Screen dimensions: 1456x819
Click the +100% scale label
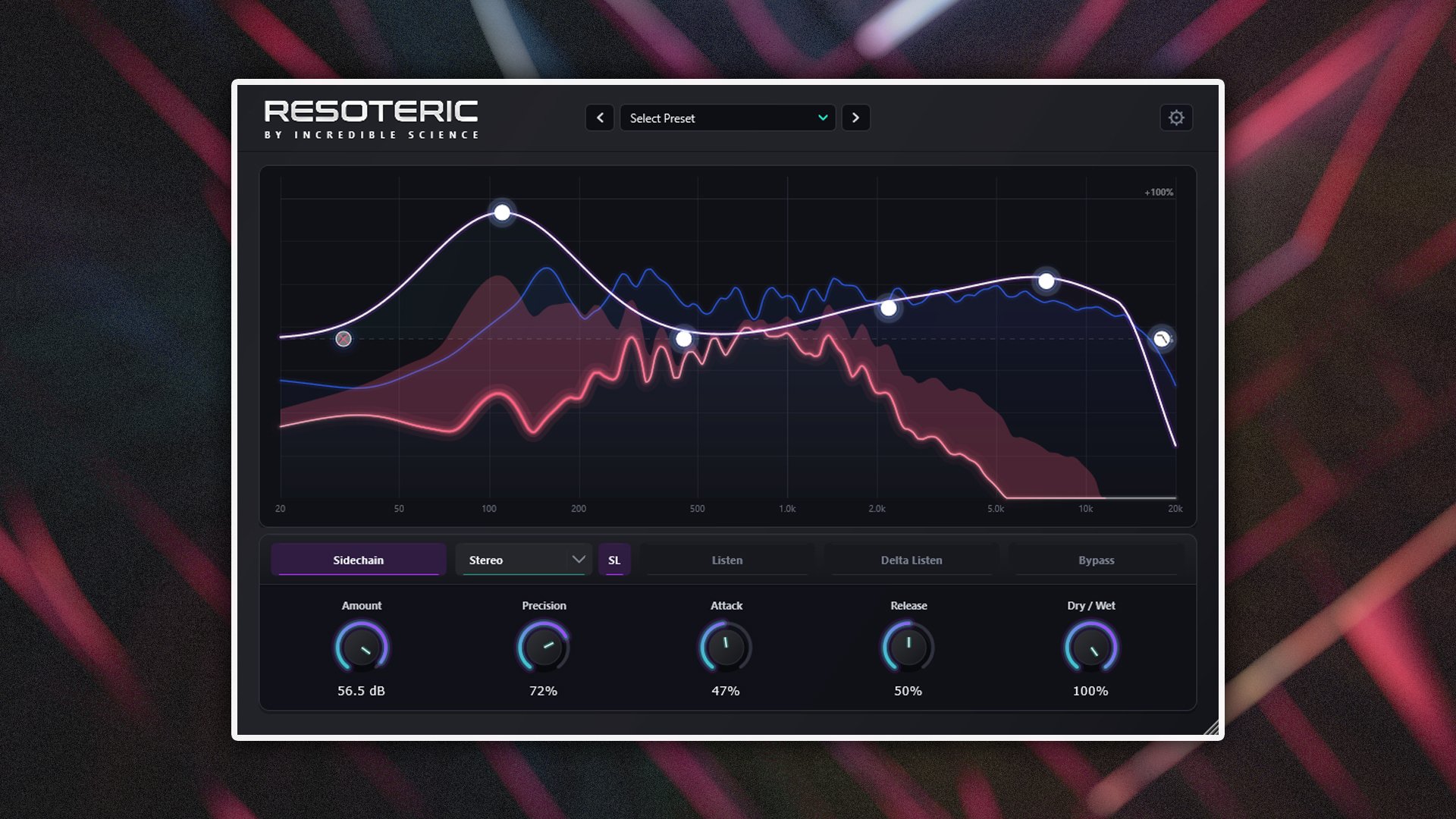click(x=1159, y=193)
